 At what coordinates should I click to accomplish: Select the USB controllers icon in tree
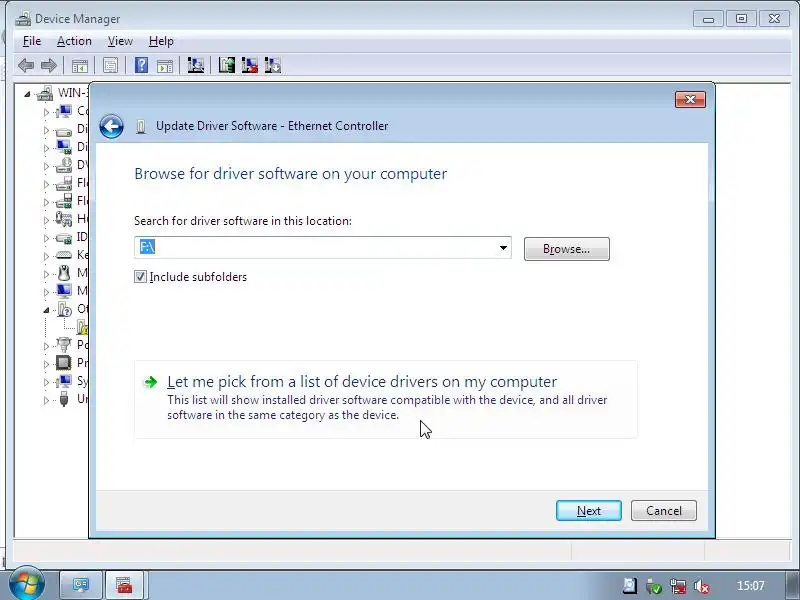(64, 398)
